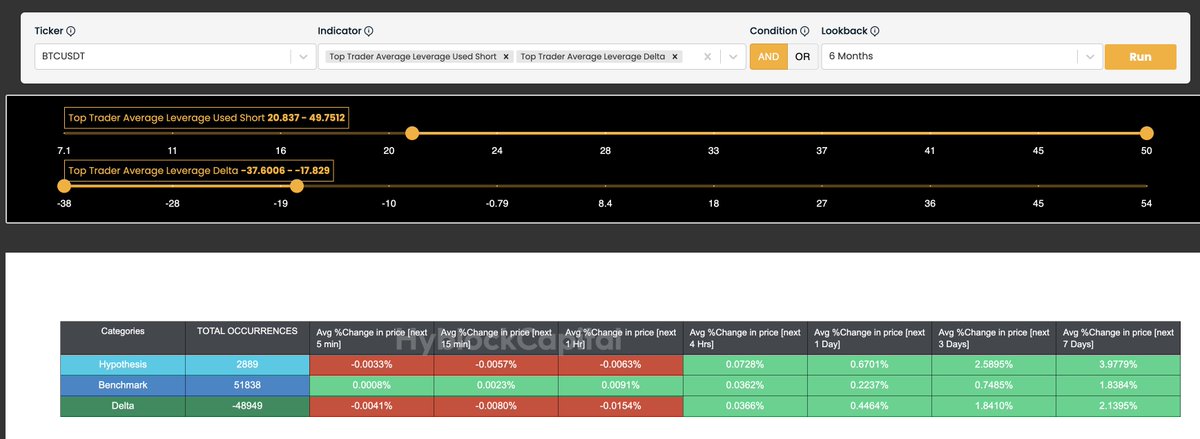Click the Delta category cell
The width and height of the screenshot is (1200, 439).
123,405
